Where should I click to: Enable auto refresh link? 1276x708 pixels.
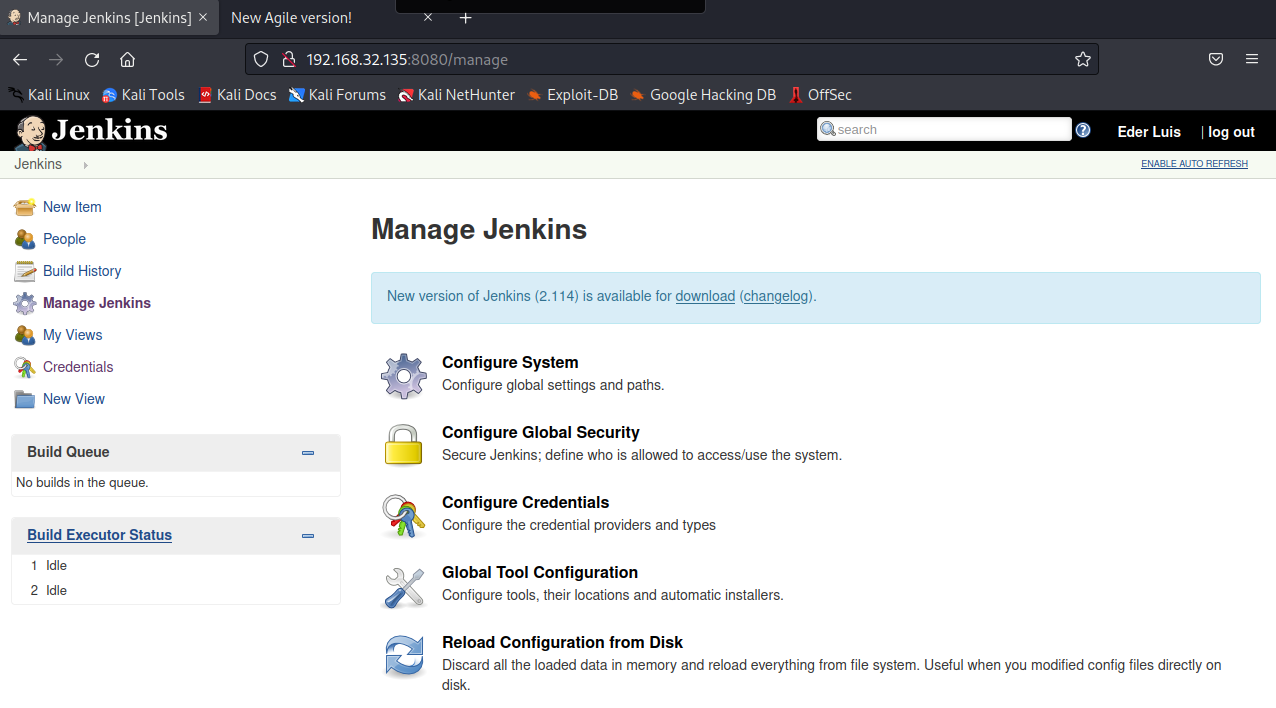(x=1194, y=164)
